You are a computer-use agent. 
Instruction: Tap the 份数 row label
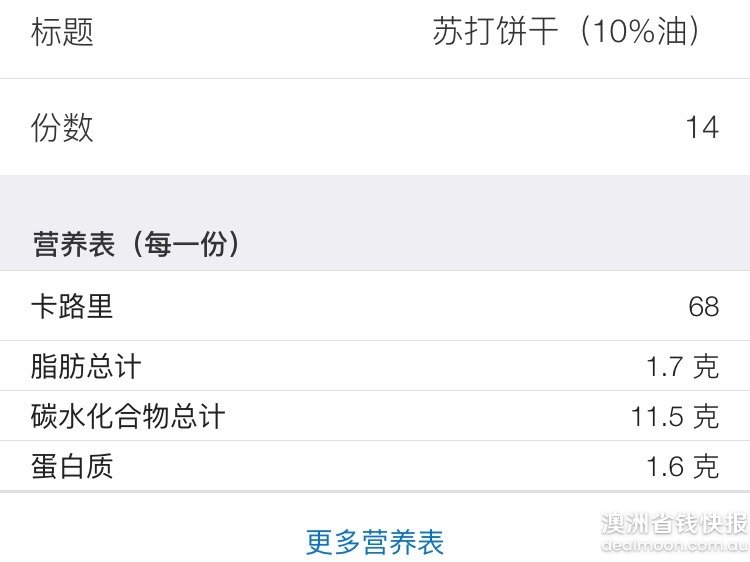point(62,128)
